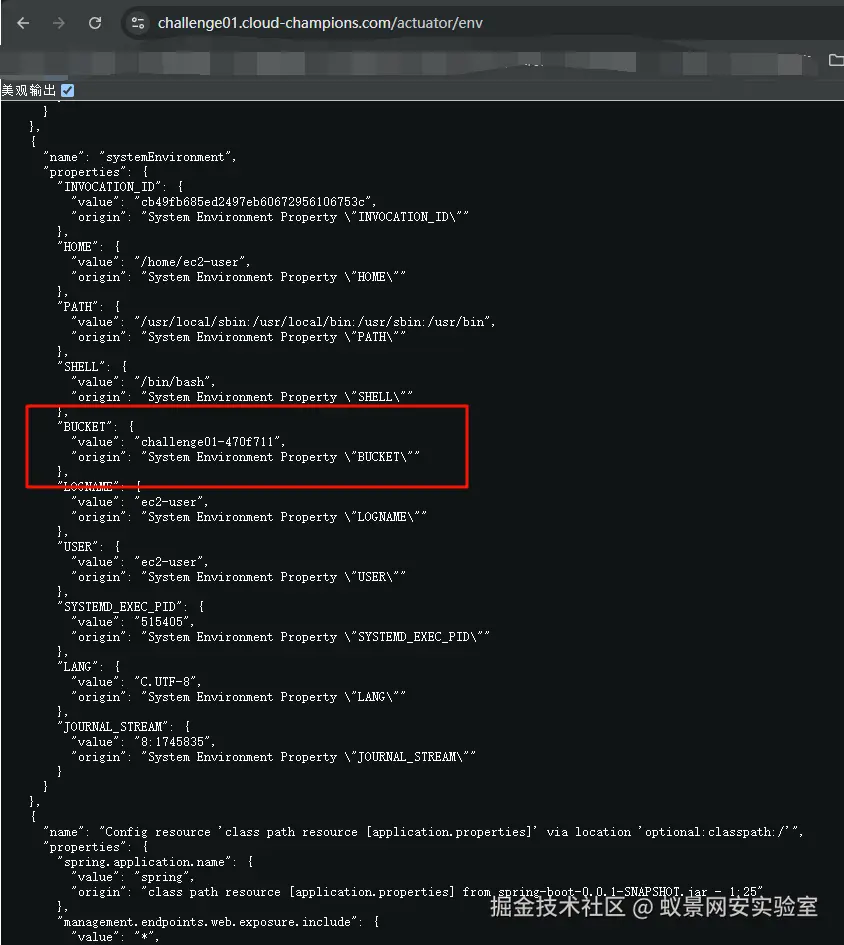Viewport: 844px width, 945px height.
Task: Select the ec2-user value under LOGNAME
Action: tap(169, 502)
